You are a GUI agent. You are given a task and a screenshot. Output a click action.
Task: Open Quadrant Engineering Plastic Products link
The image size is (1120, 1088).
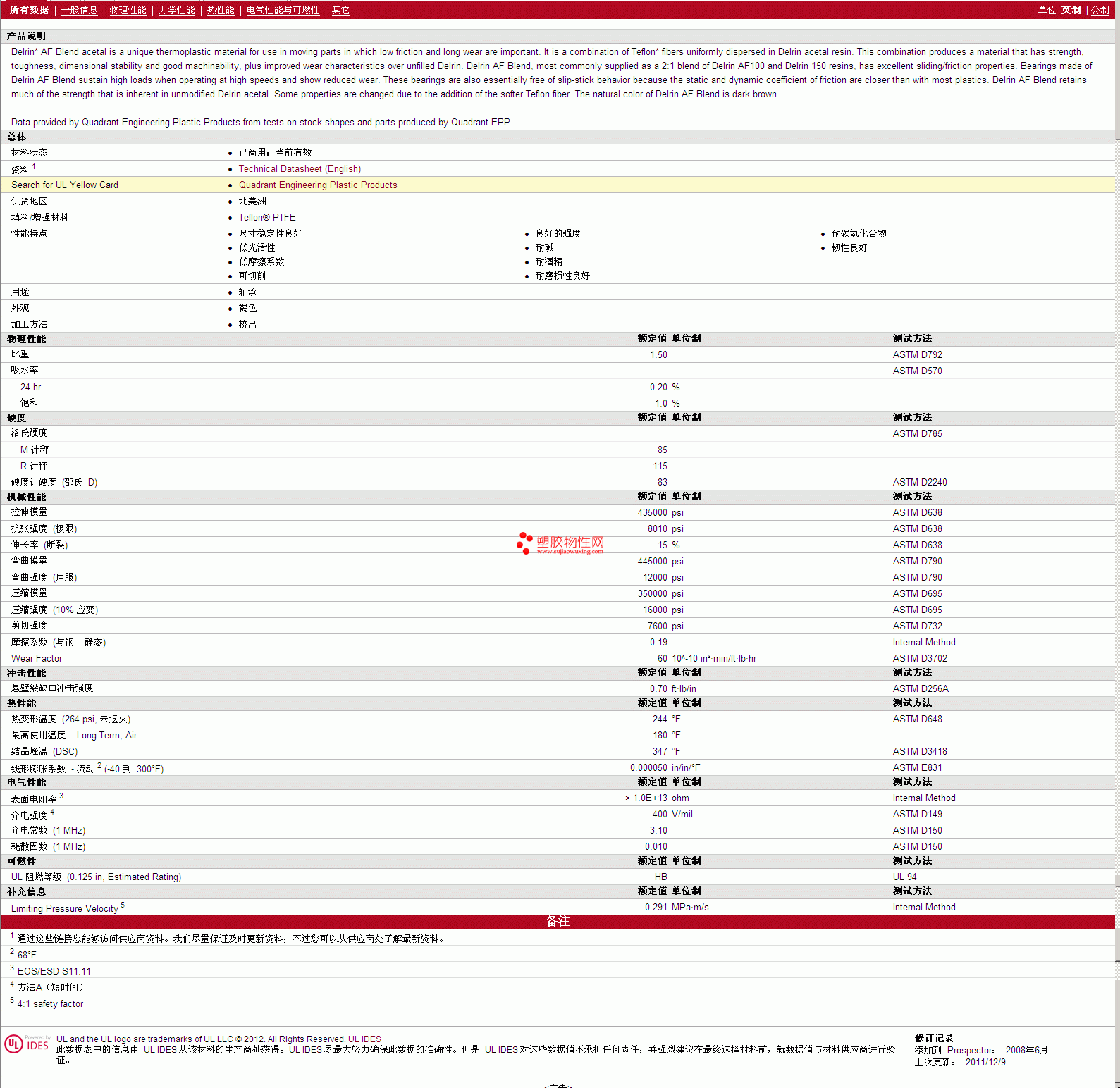tap(318, 185)
